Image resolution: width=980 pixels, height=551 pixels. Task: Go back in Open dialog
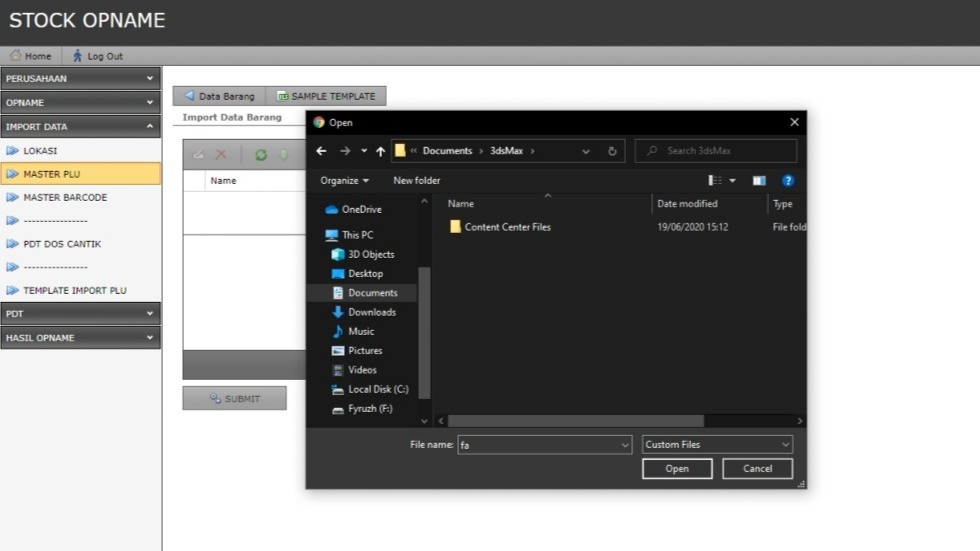321,151
